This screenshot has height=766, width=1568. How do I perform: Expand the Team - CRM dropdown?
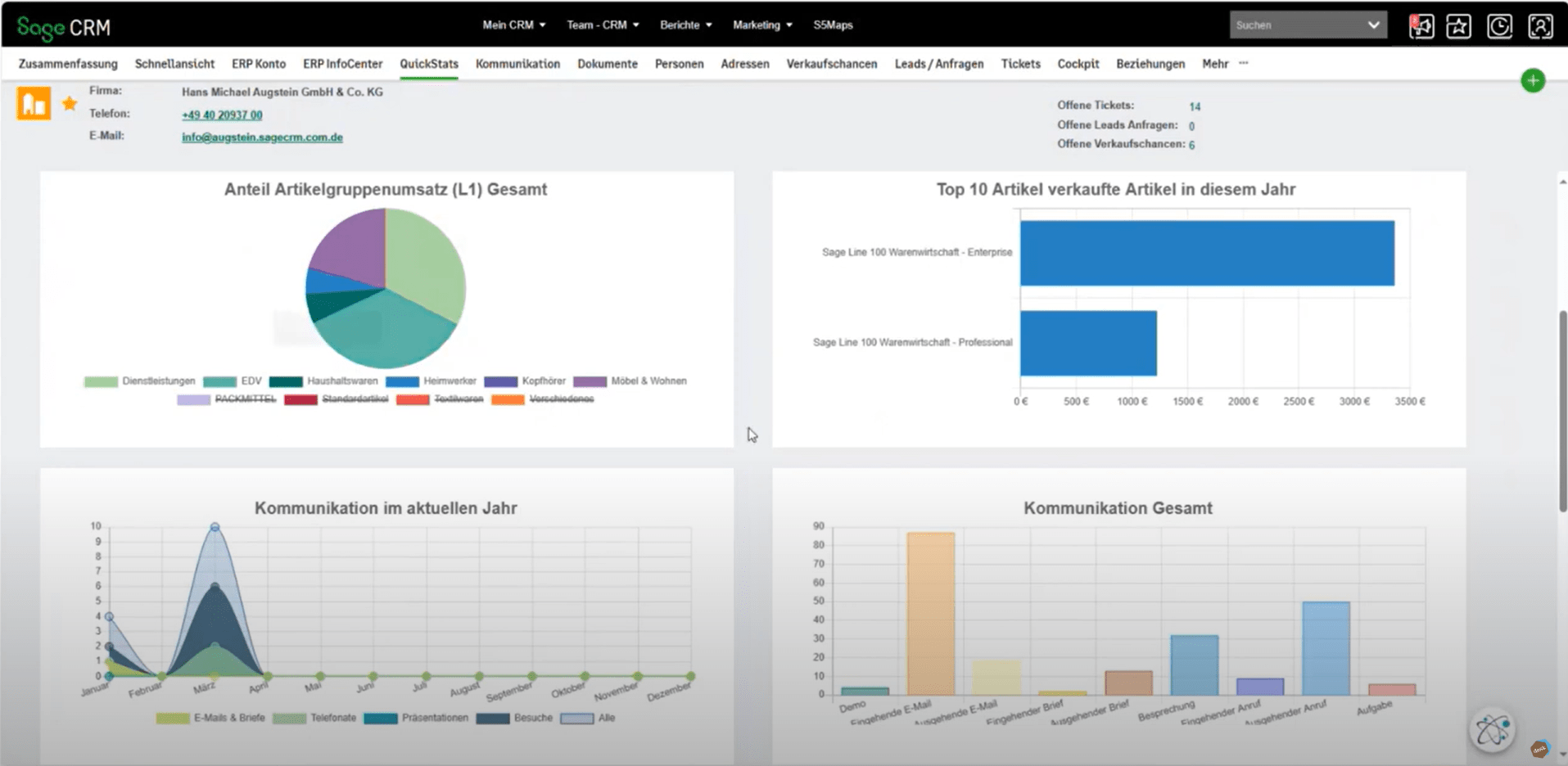click(603, 25)
